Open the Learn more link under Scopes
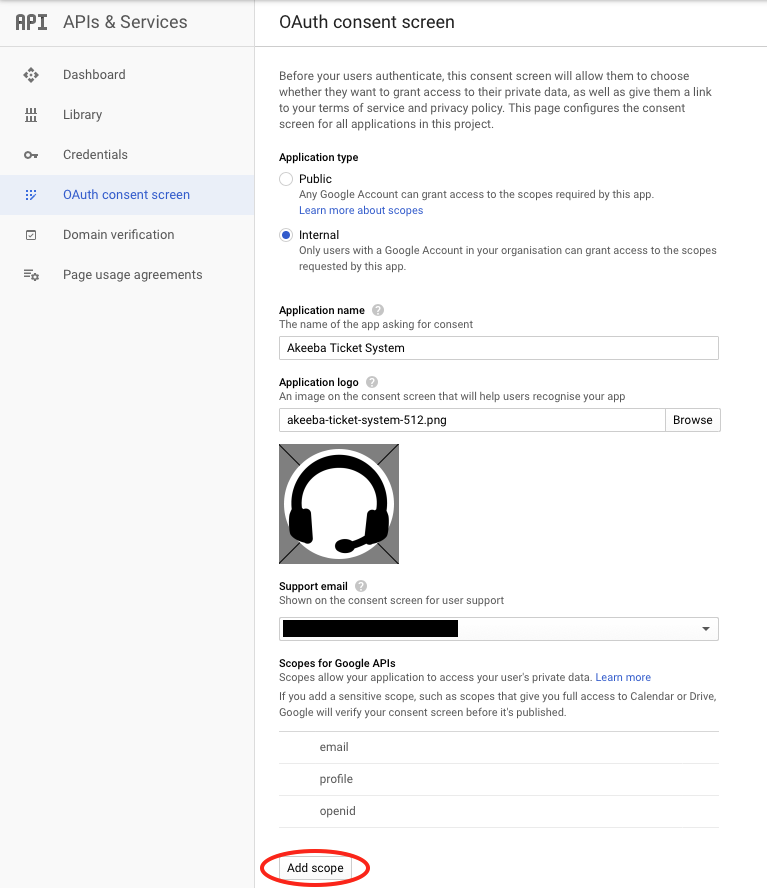This screenshot has height=888, width=767. coord(623,677)
